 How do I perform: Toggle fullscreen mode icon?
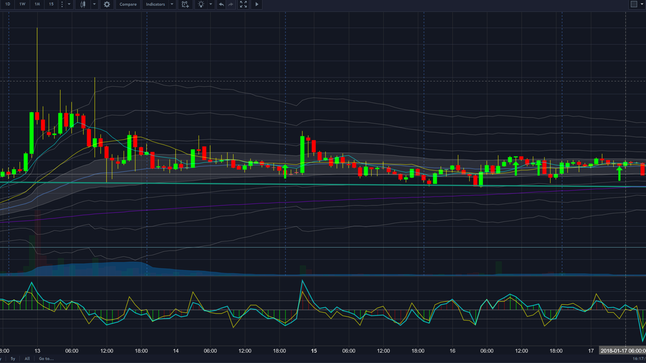243,4
